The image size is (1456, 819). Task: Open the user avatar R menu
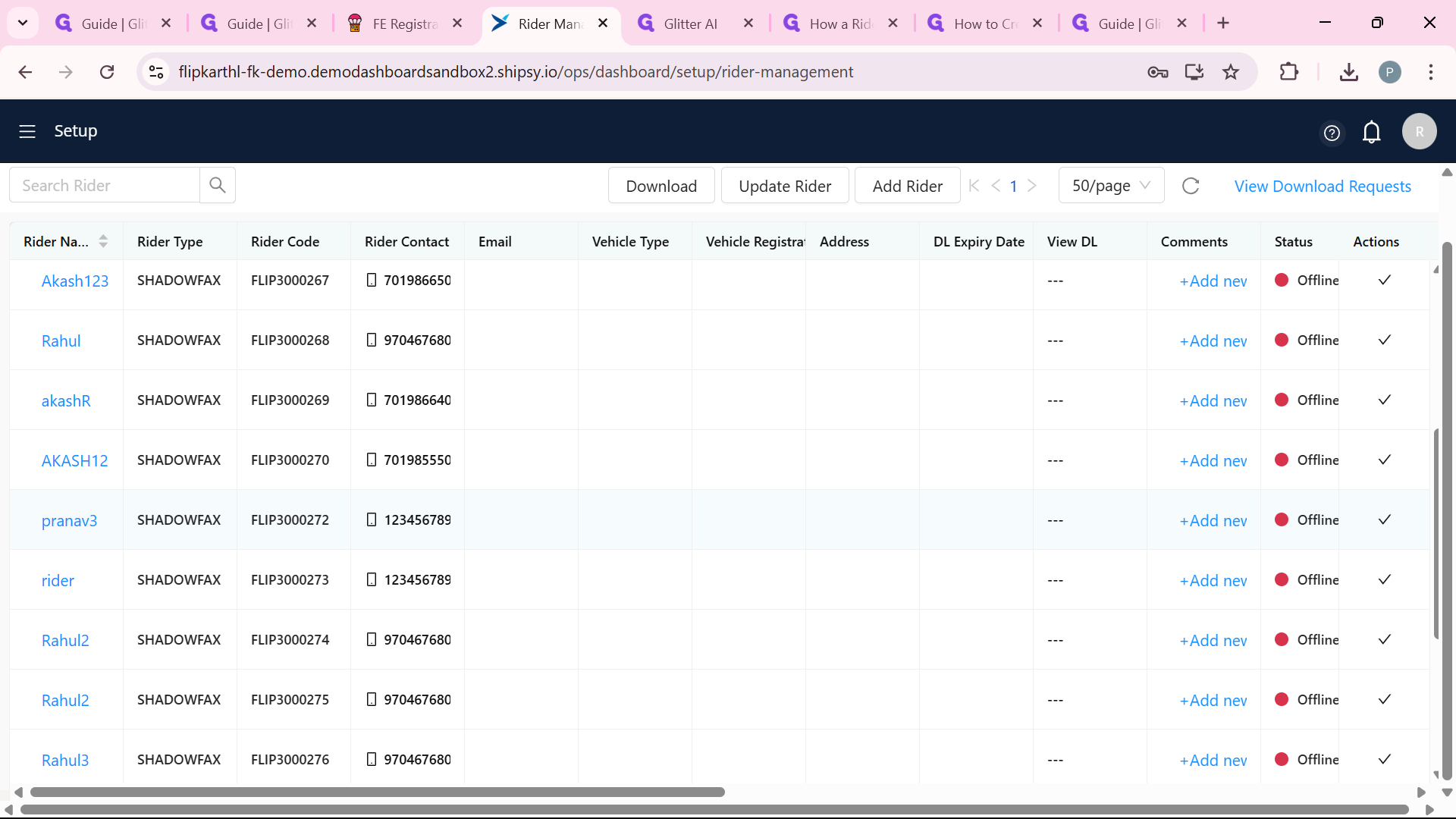pyautogui.click(x=1420, y=131)
